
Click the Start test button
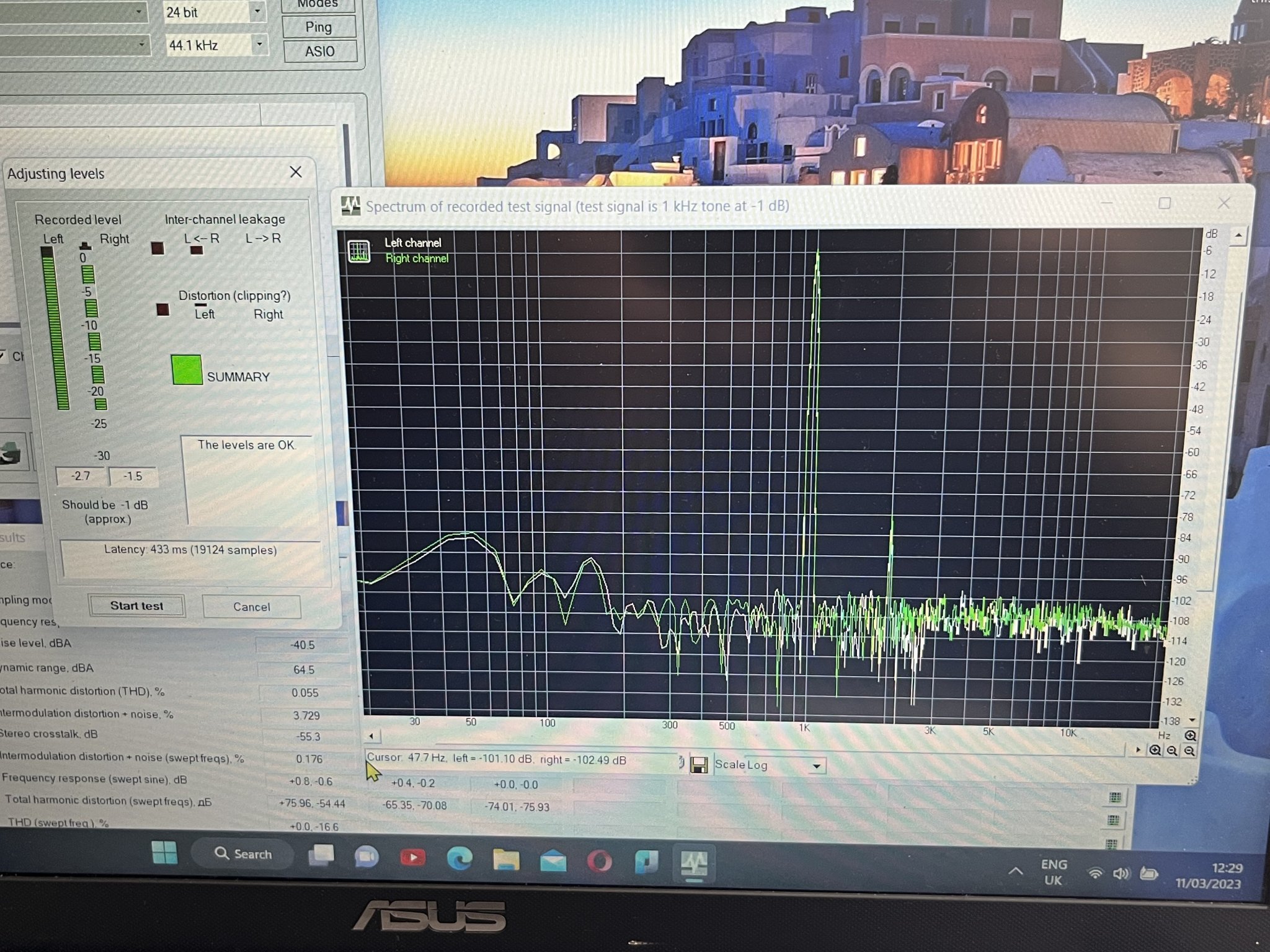pos(136,606)
